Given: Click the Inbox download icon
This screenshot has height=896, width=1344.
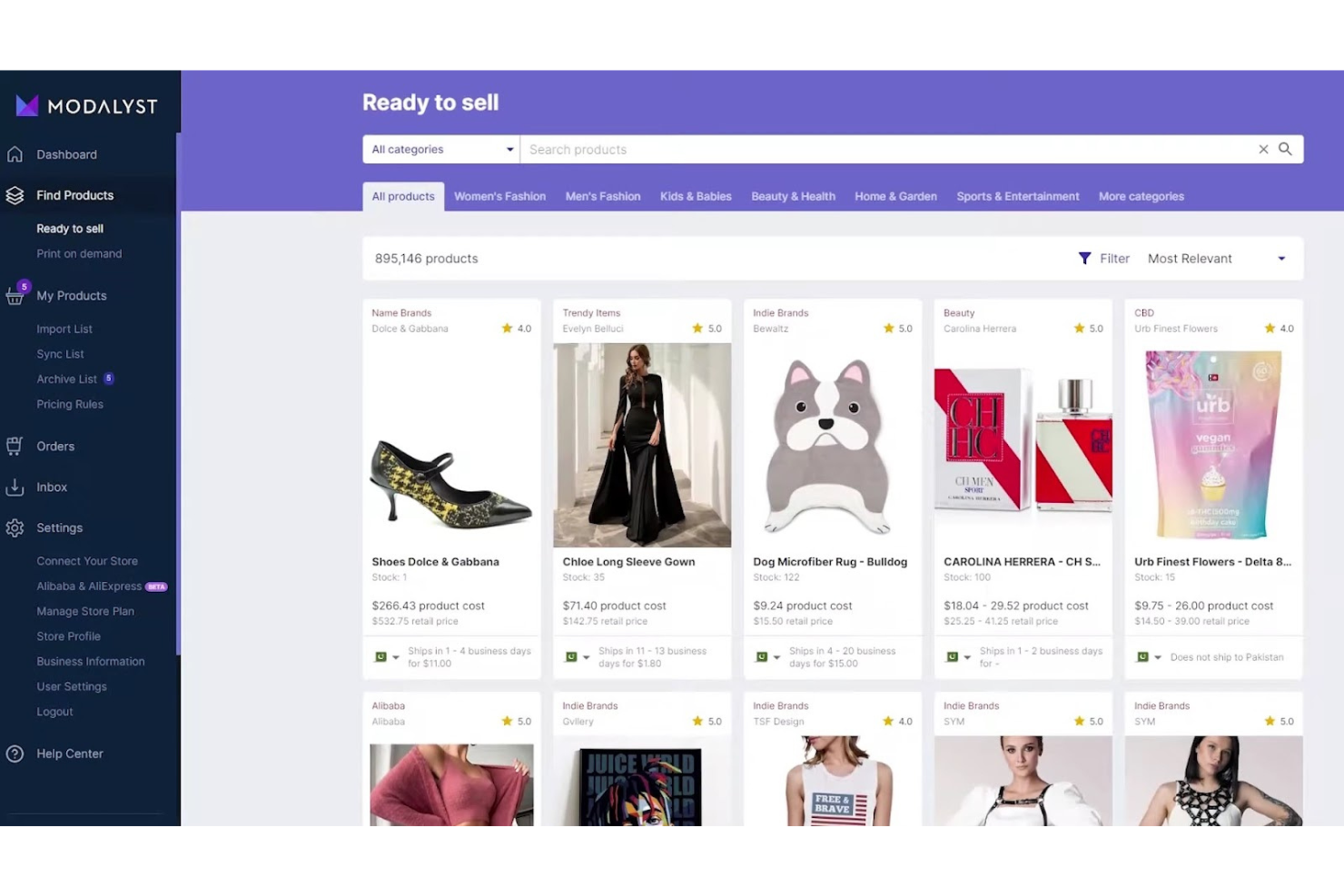Looking at the screenshot, I should tap(15, 487).
